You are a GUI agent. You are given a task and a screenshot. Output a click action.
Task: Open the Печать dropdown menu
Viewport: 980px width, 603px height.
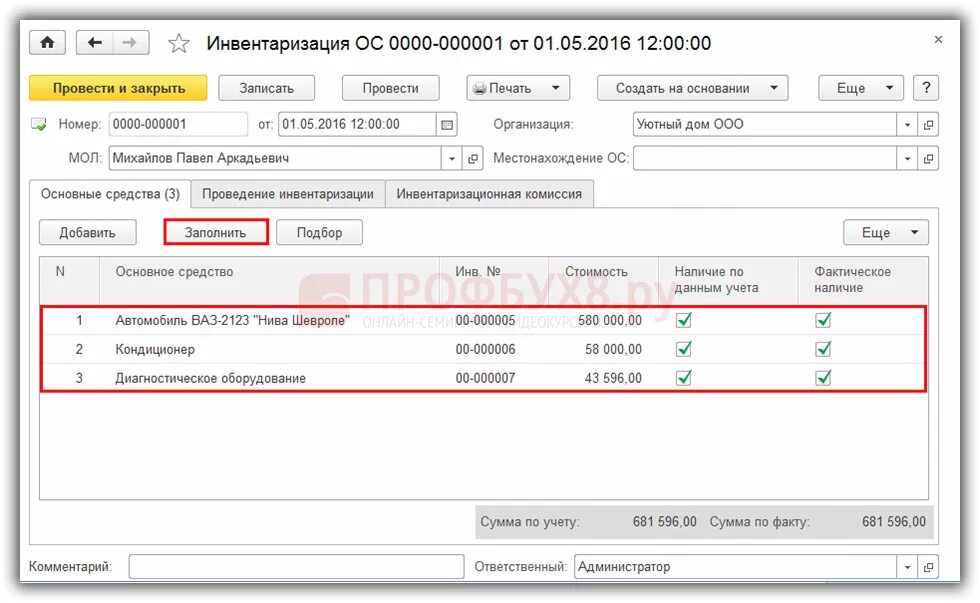tap(518, 88)
